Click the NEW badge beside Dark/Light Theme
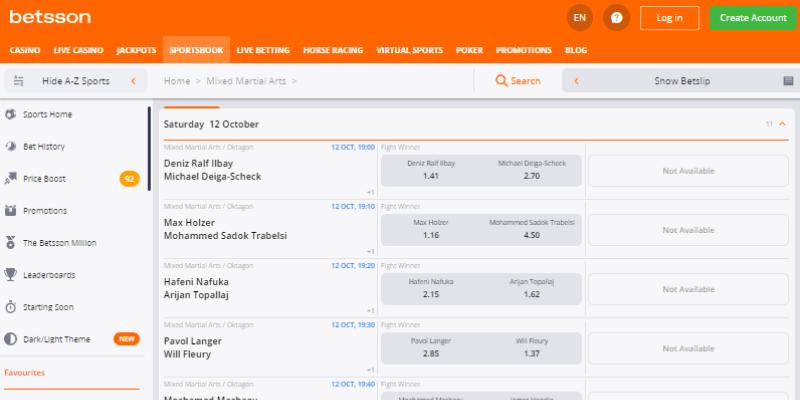Screen dimensions: 800x400 click(x=127, y=339)
